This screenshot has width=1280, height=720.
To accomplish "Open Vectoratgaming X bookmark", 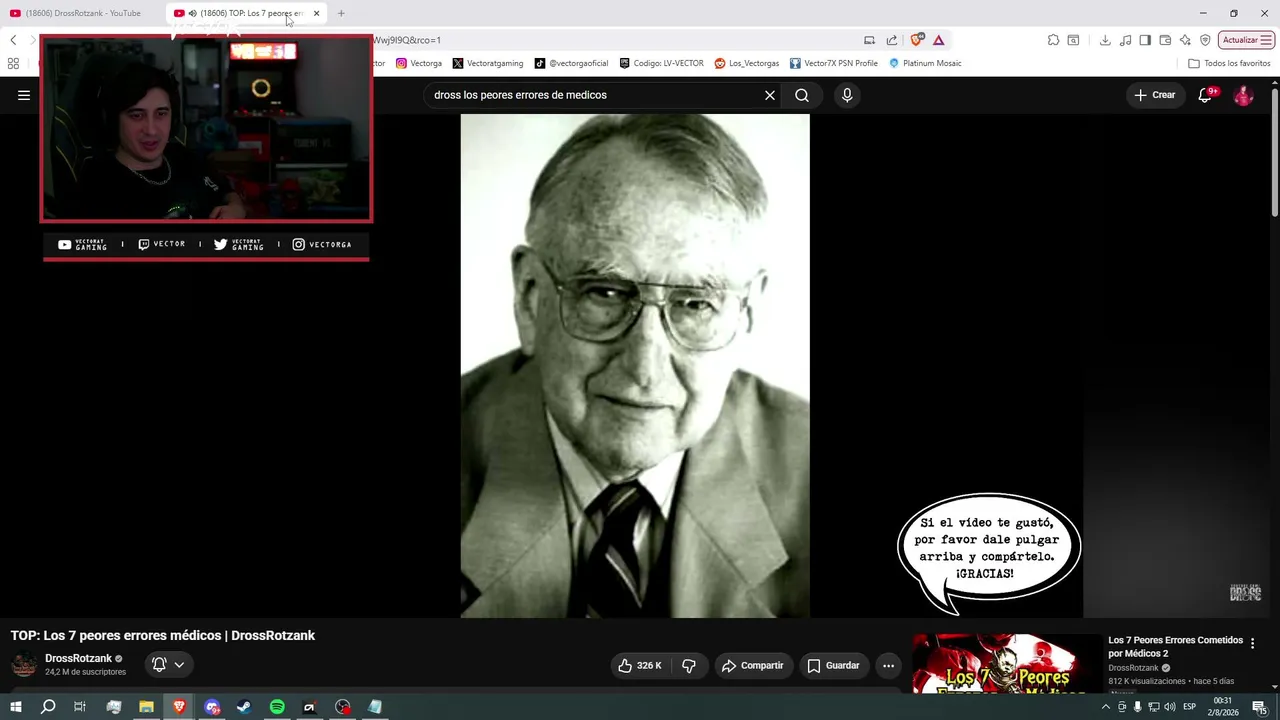I will pos(488,63).
